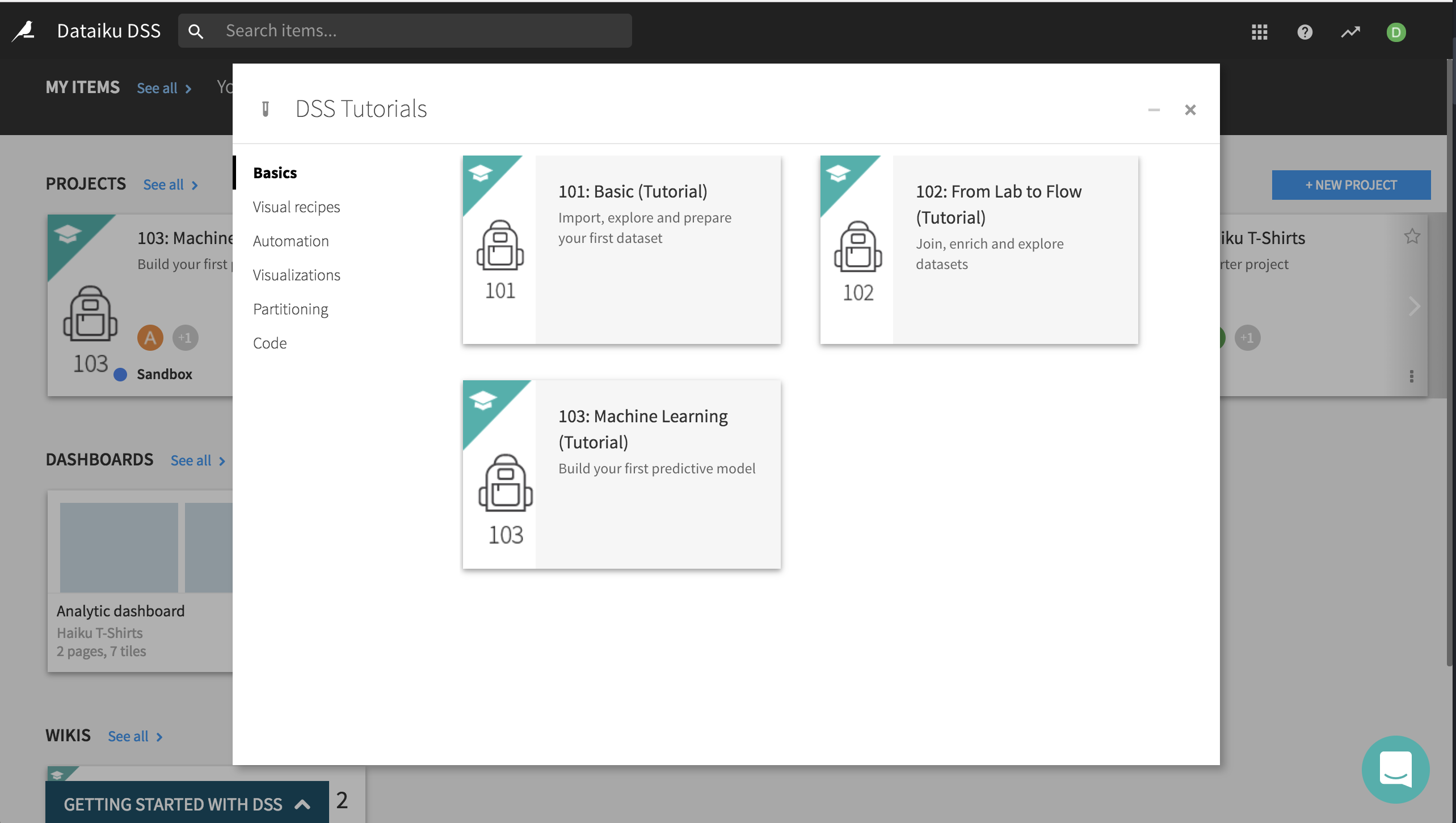Click + NEW PROJECT button
Viewport: 1456px width, 823px height.
tap(1351, 185)
